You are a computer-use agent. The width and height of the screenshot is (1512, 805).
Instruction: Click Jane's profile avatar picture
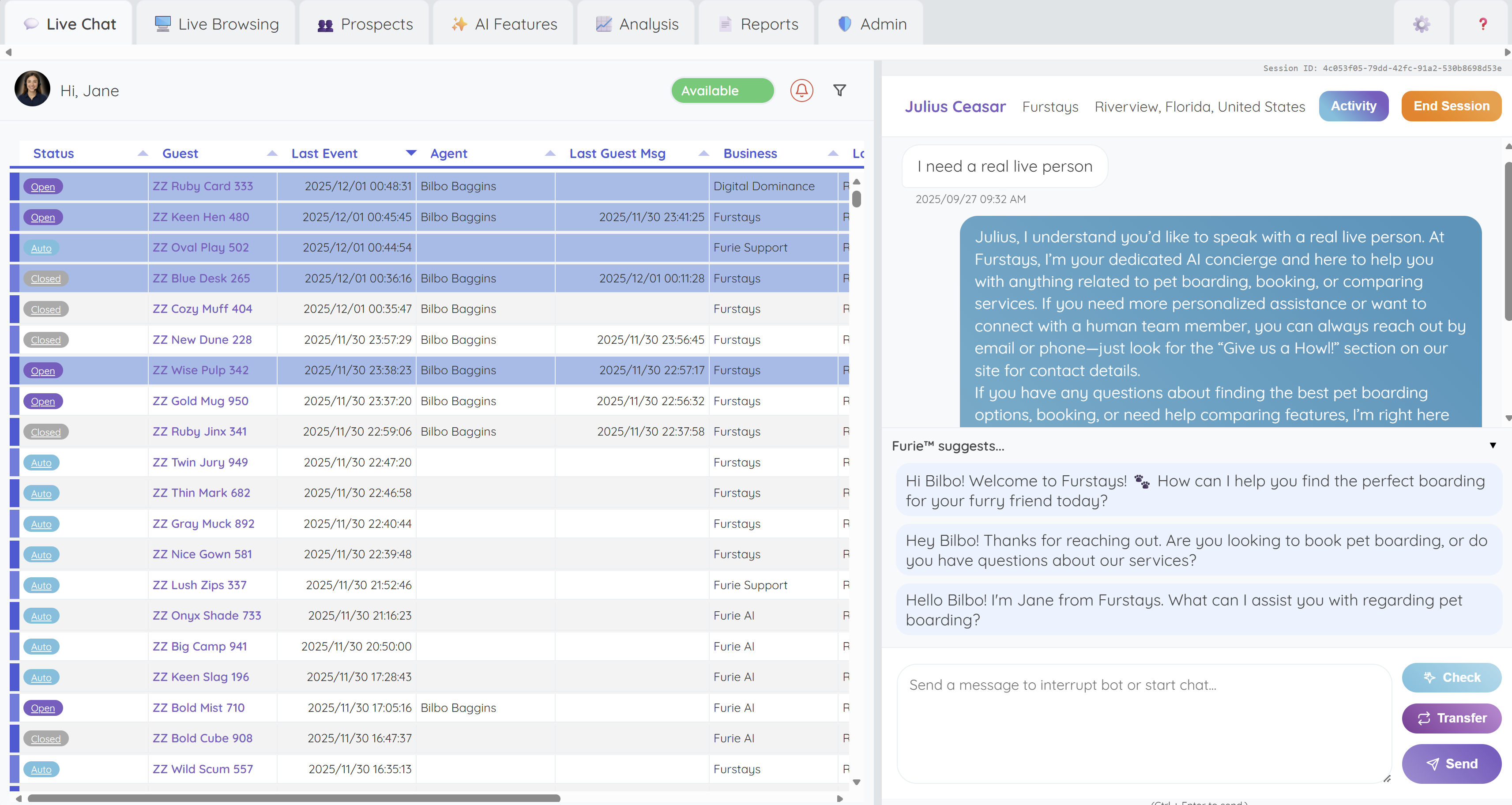32,89
